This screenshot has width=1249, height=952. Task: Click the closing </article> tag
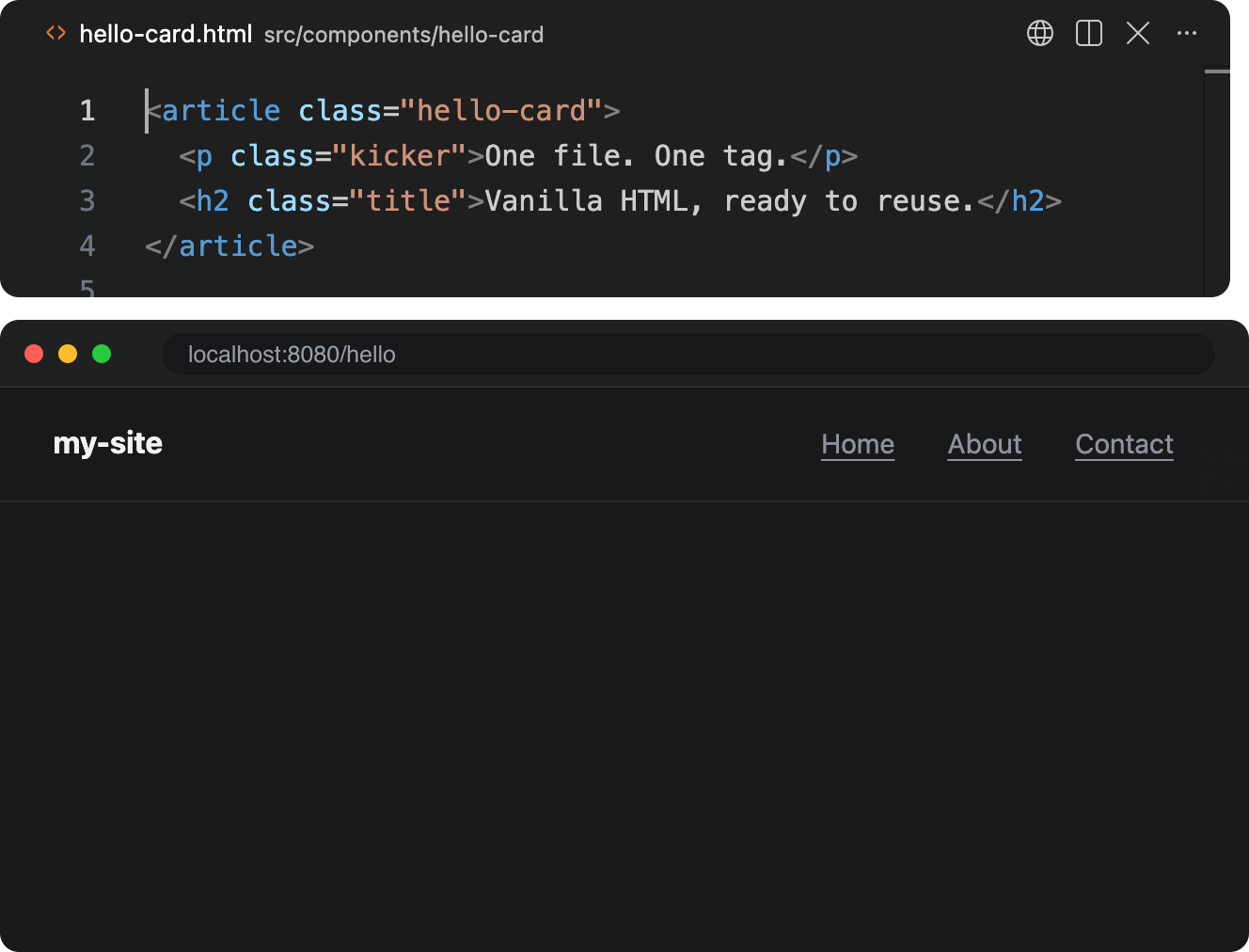[x=229, y=246]
